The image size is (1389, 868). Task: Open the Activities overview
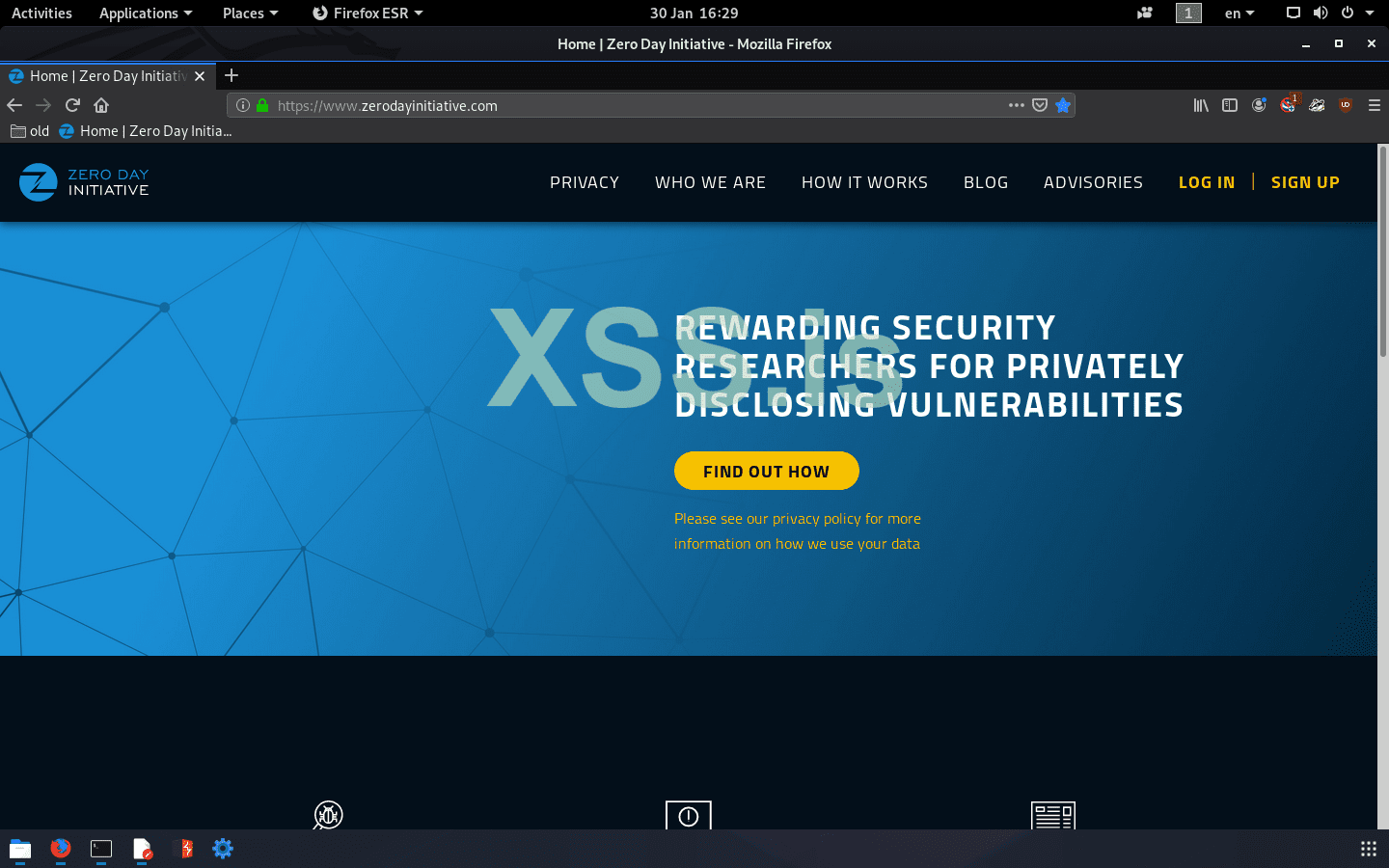click(41, 13)
